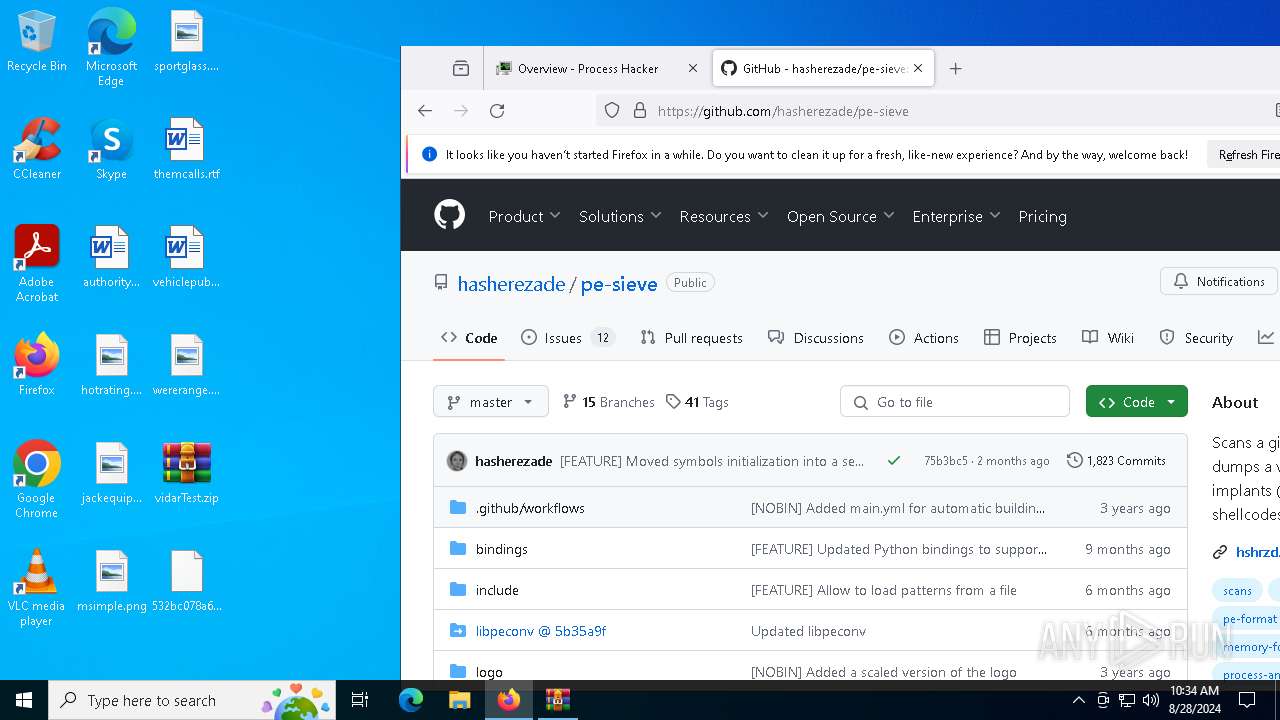
Task: Switch to Pull requests tab
Action: pos(691,338)
